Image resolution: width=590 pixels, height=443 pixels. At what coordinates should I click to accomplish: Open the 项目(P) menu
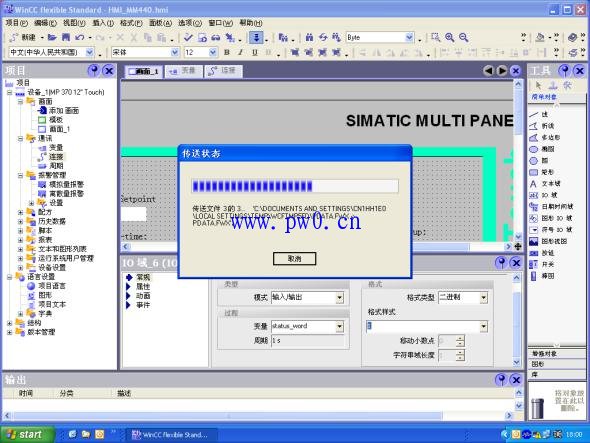[16, 23]
